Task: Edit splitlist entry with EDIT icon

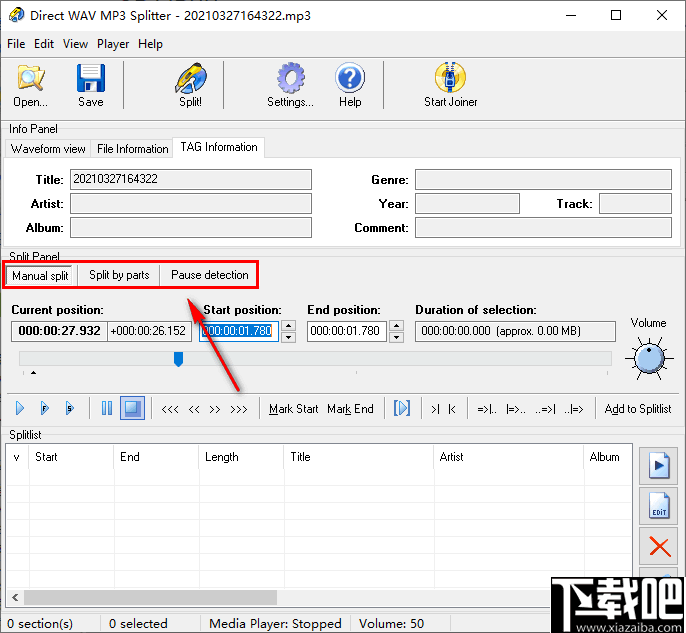Action: point(659,506)
